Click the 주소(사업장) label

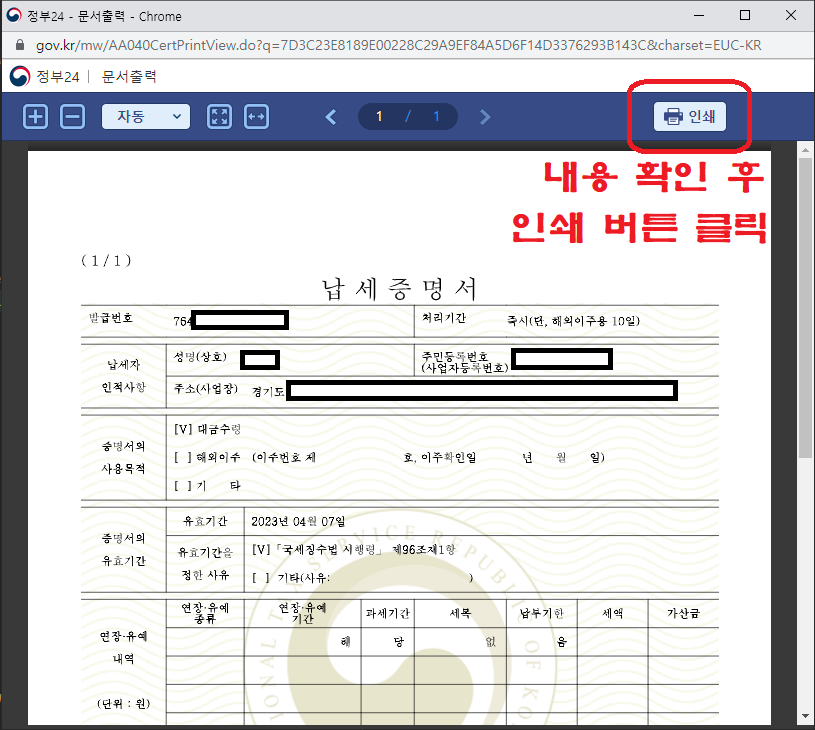click(x=206, y=388)
